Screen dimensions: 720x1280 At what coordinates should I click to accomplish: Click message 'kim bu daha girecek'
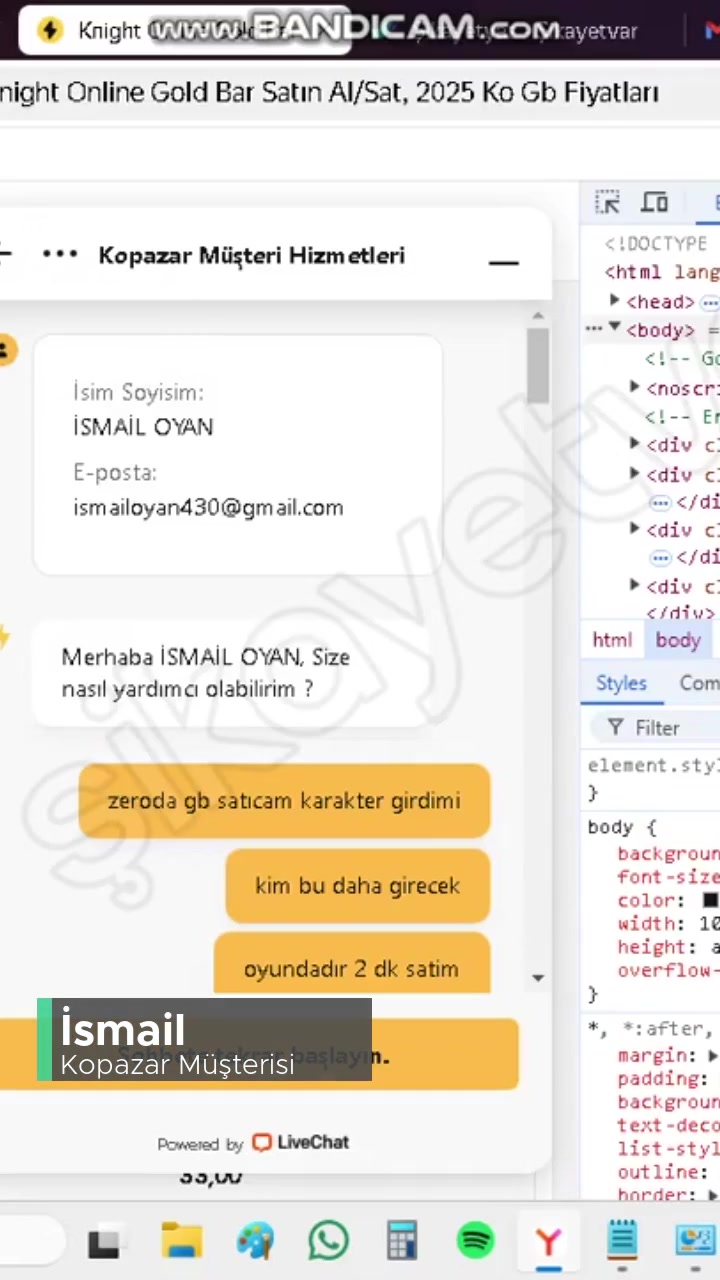point(357,885)
